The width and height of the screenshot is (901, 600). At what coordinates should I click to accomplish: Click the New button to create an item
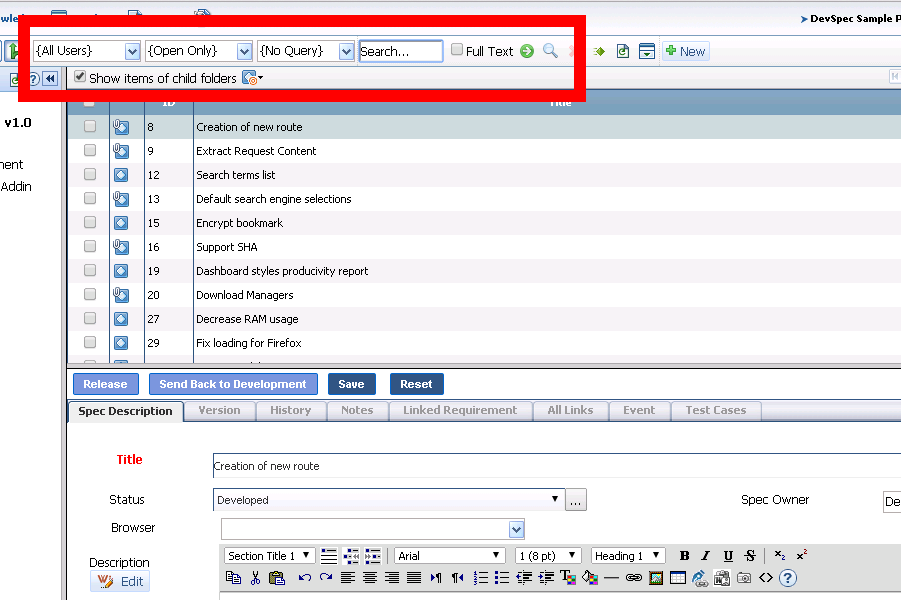click(x=685, y=51)
